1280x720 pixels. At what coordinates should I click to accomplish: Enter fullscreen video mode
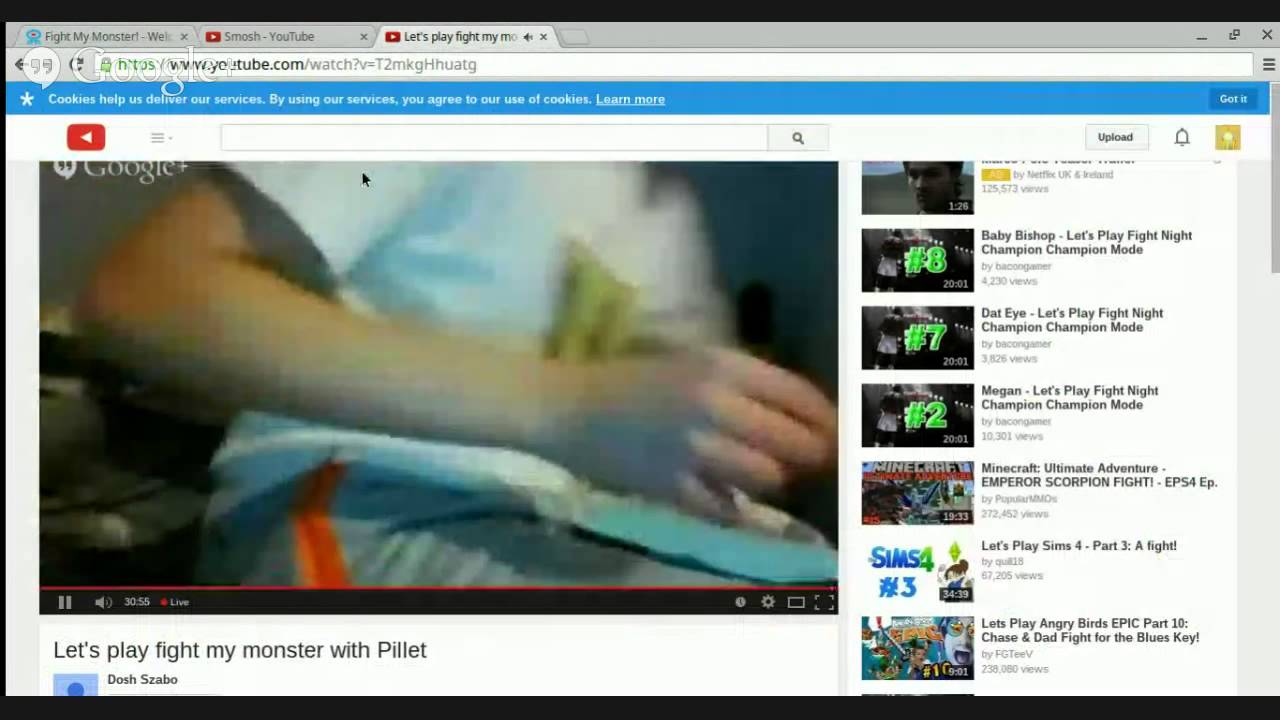pyautogui.click(x=824, y=602)
